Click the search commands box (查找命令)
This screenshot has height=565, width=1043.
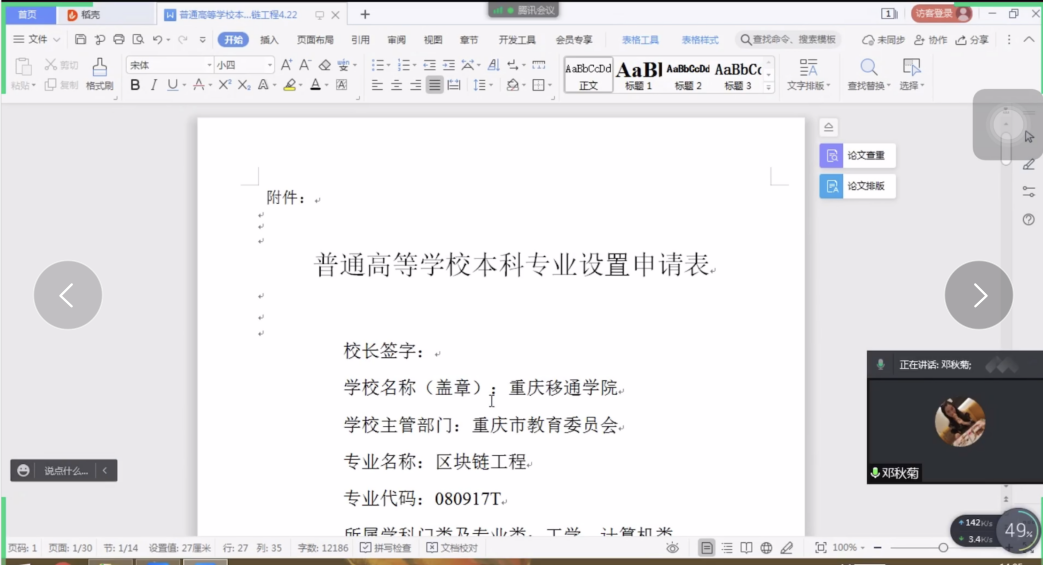788,40
